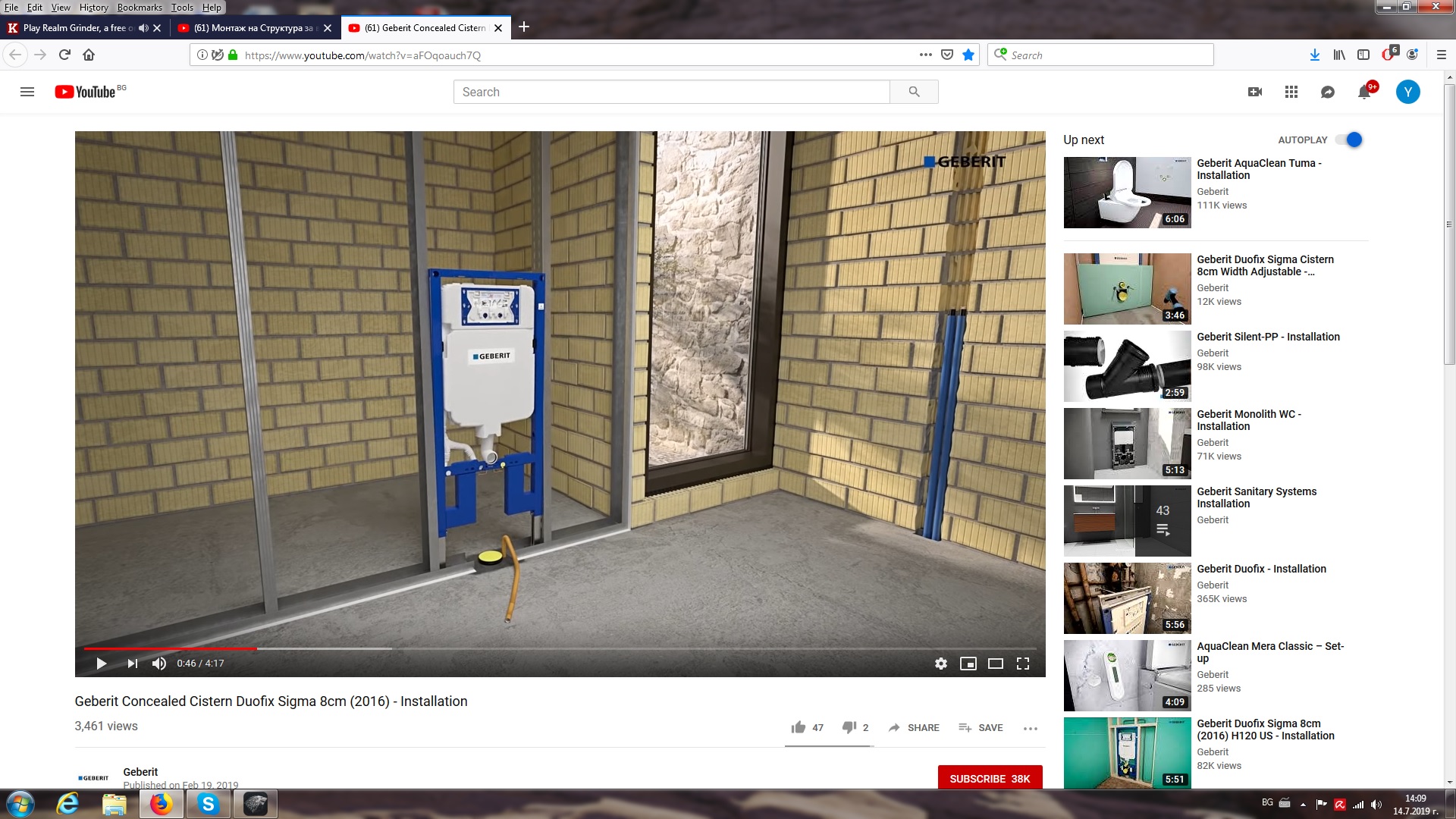Screen dimensions: 1456x819
Task: Toggle the Autoplay switch off
Action: pyautogui.click(x=1349, y=140)
